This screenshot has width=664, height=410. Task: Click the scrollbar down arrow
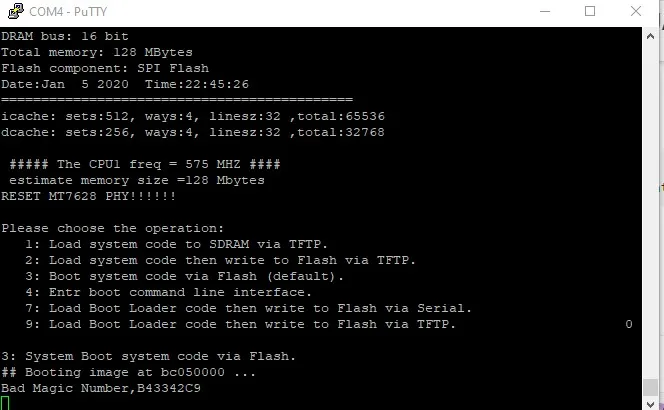point(650,404)
